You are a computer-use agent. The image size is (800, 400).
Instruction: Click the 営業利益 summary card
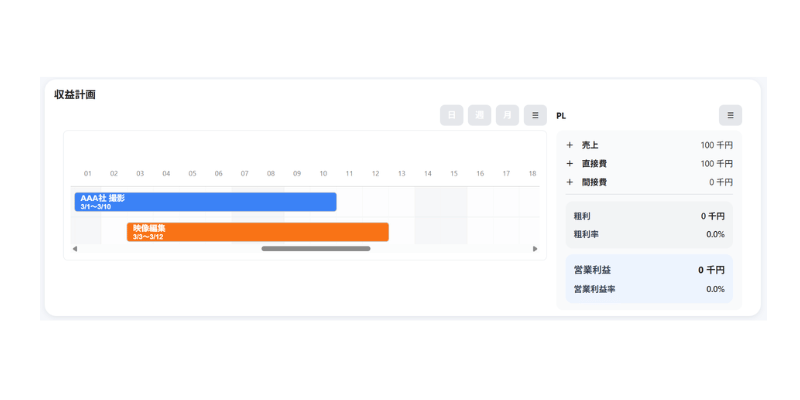(649, 279)
